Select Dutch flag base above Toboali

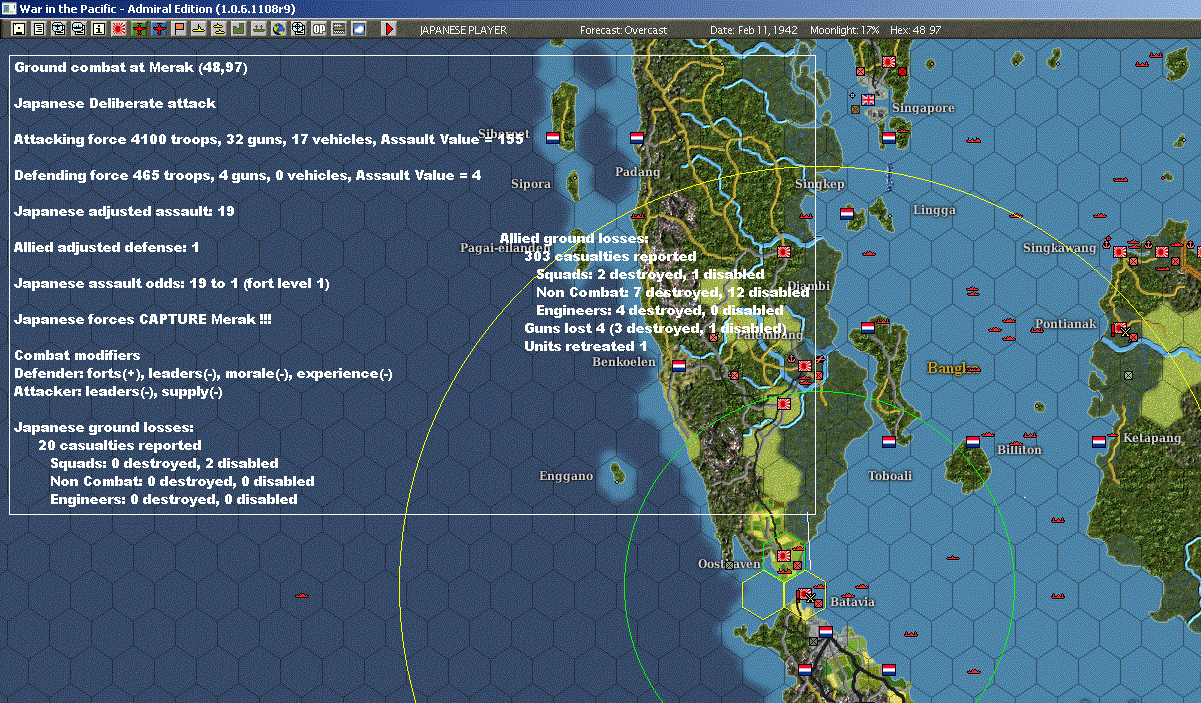coord(889,441)
